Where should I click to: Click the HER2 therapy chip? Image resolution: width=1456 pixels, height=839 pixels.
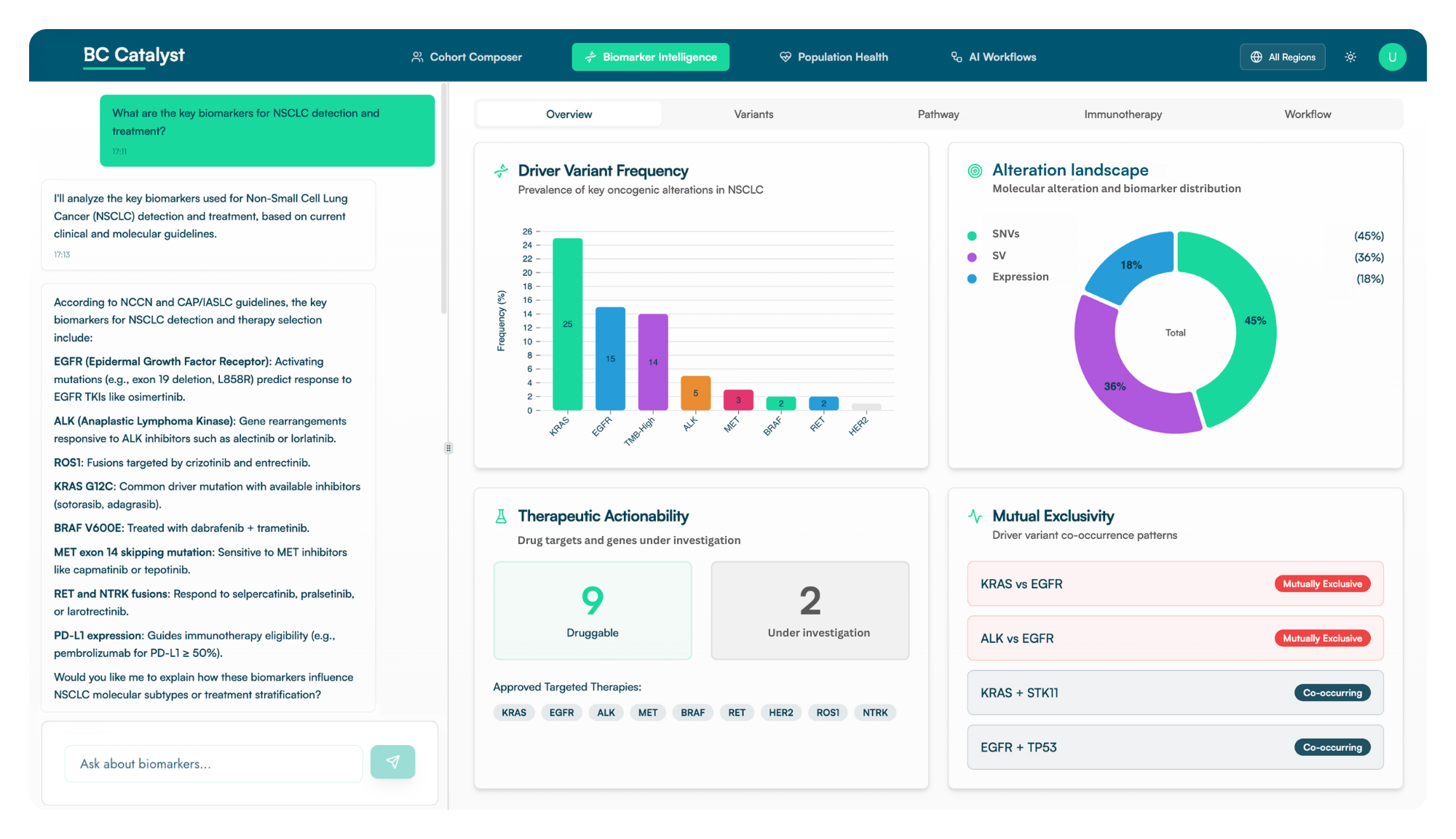pos(780,712)
